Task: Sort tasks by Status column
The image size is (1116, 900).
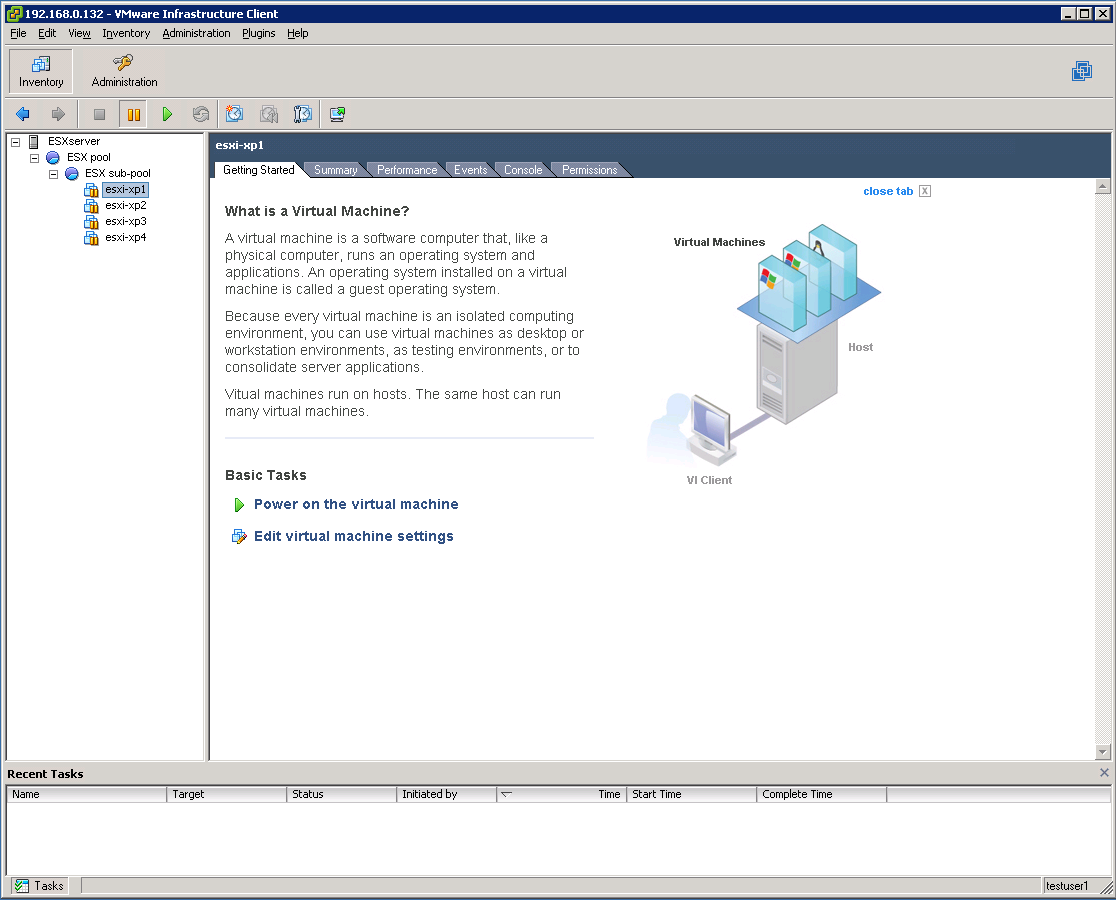Action: (x=342, y=794)
